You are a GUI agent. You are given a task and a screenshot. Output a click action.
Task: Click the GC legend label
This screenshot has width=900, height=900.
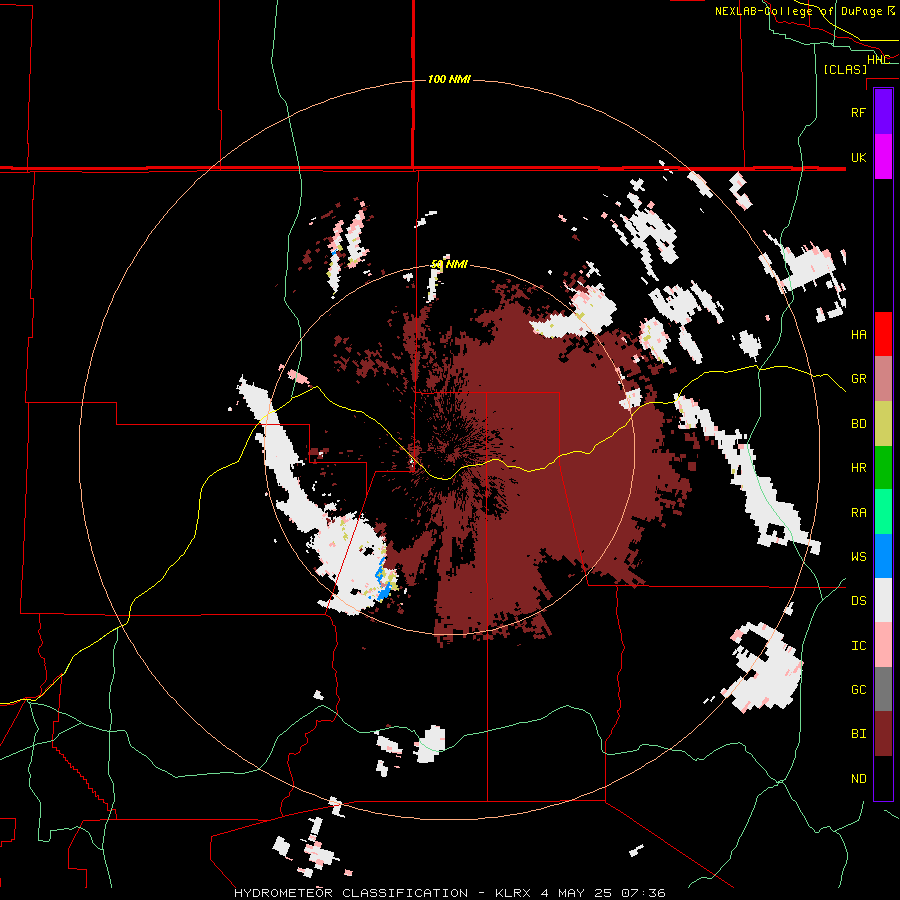(858, 689)
